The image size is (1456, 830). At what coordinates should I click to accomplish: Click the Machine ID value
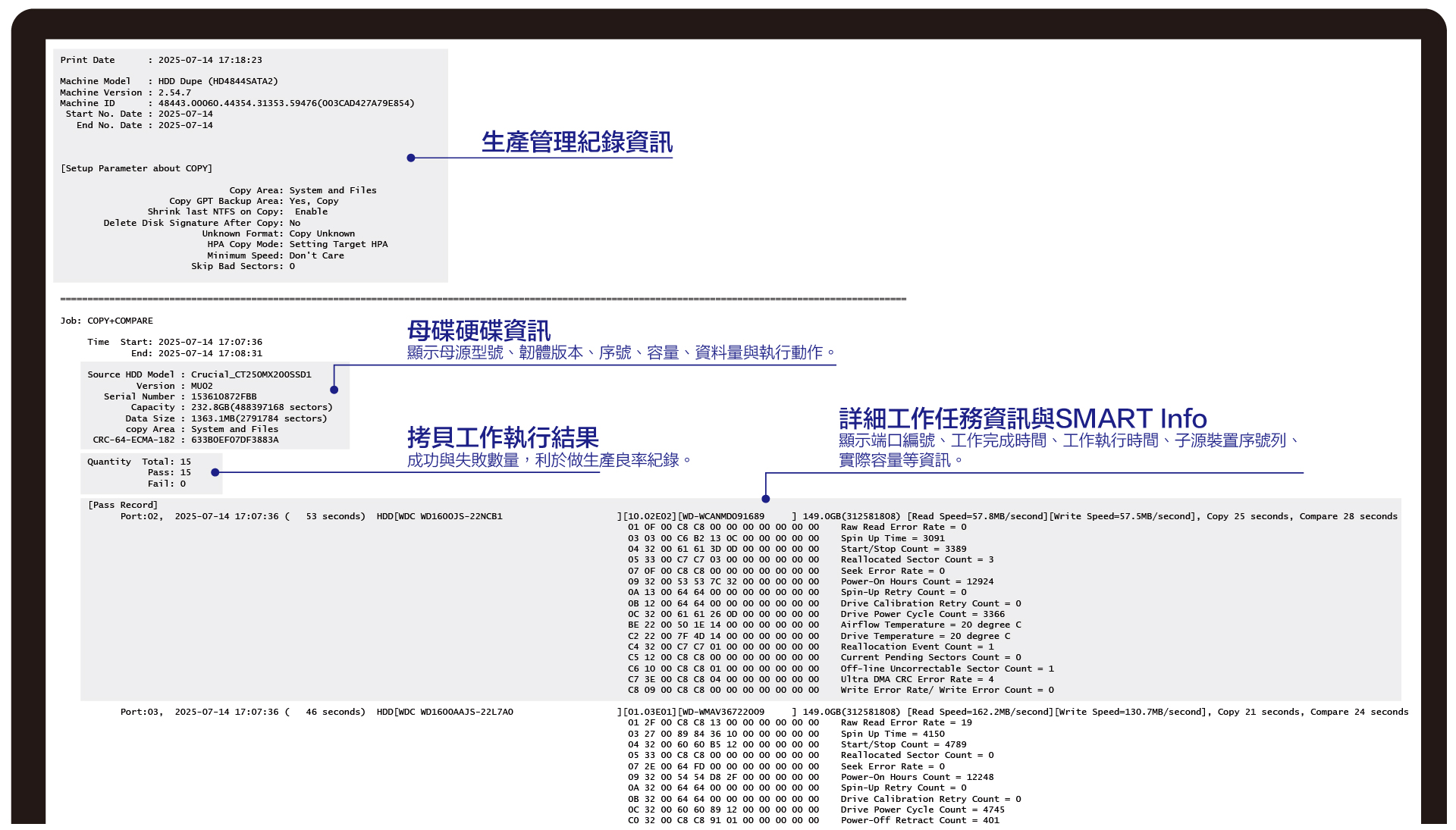(x=286, y=103)
